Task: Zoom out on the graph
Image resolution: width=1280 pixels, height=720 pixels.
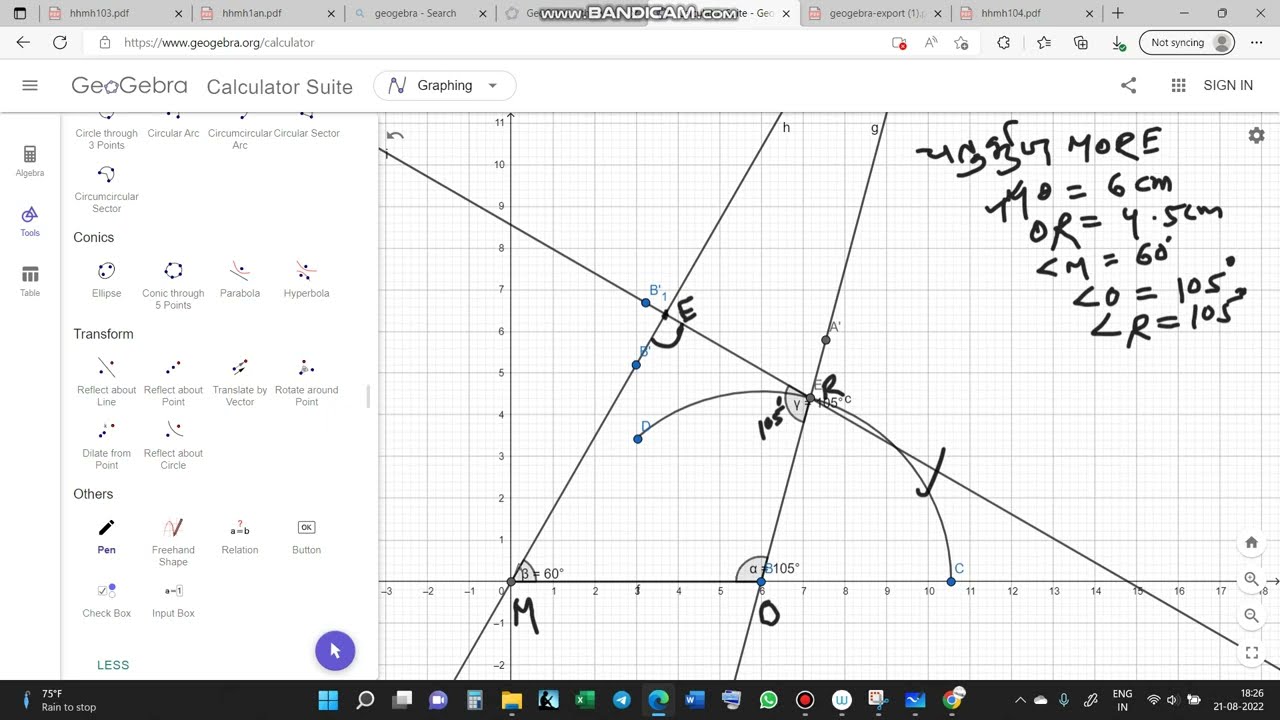Action: pos(1251,616)
